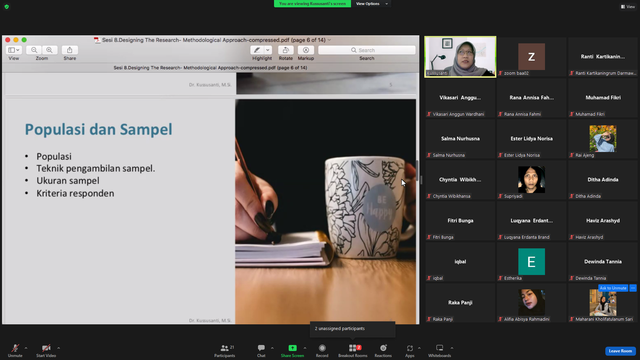Image resolution: width=640 pixels, height=360 pixels.
Task: Open audio options arrow beside Unmute
Action: 26,348
